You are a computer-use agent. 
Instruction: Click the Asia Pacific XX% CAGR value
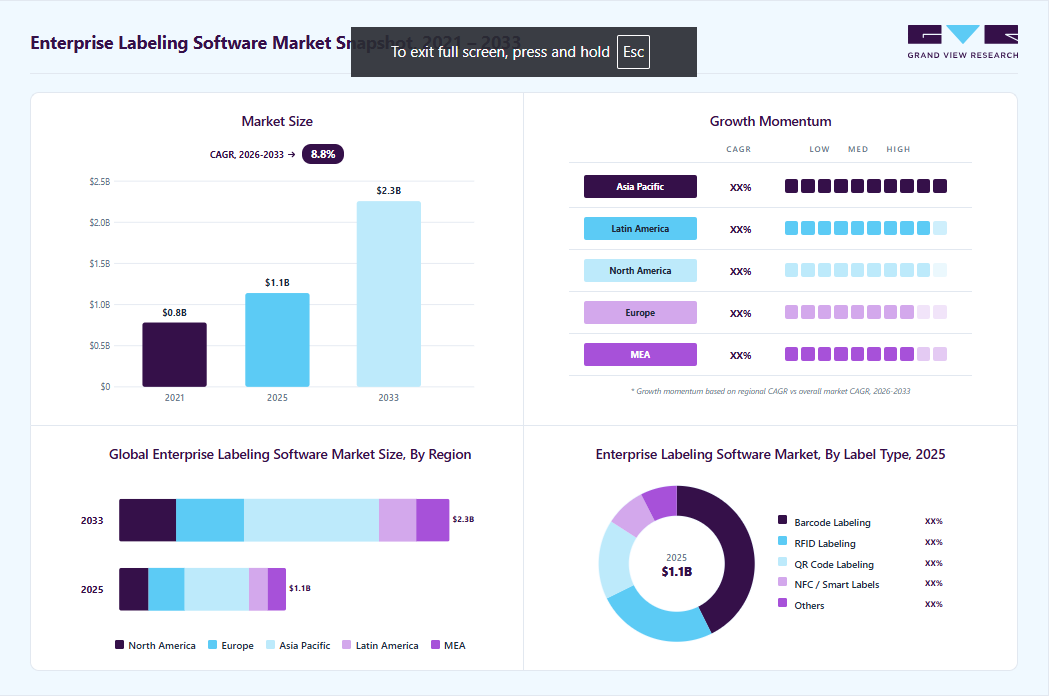point(741,188)
